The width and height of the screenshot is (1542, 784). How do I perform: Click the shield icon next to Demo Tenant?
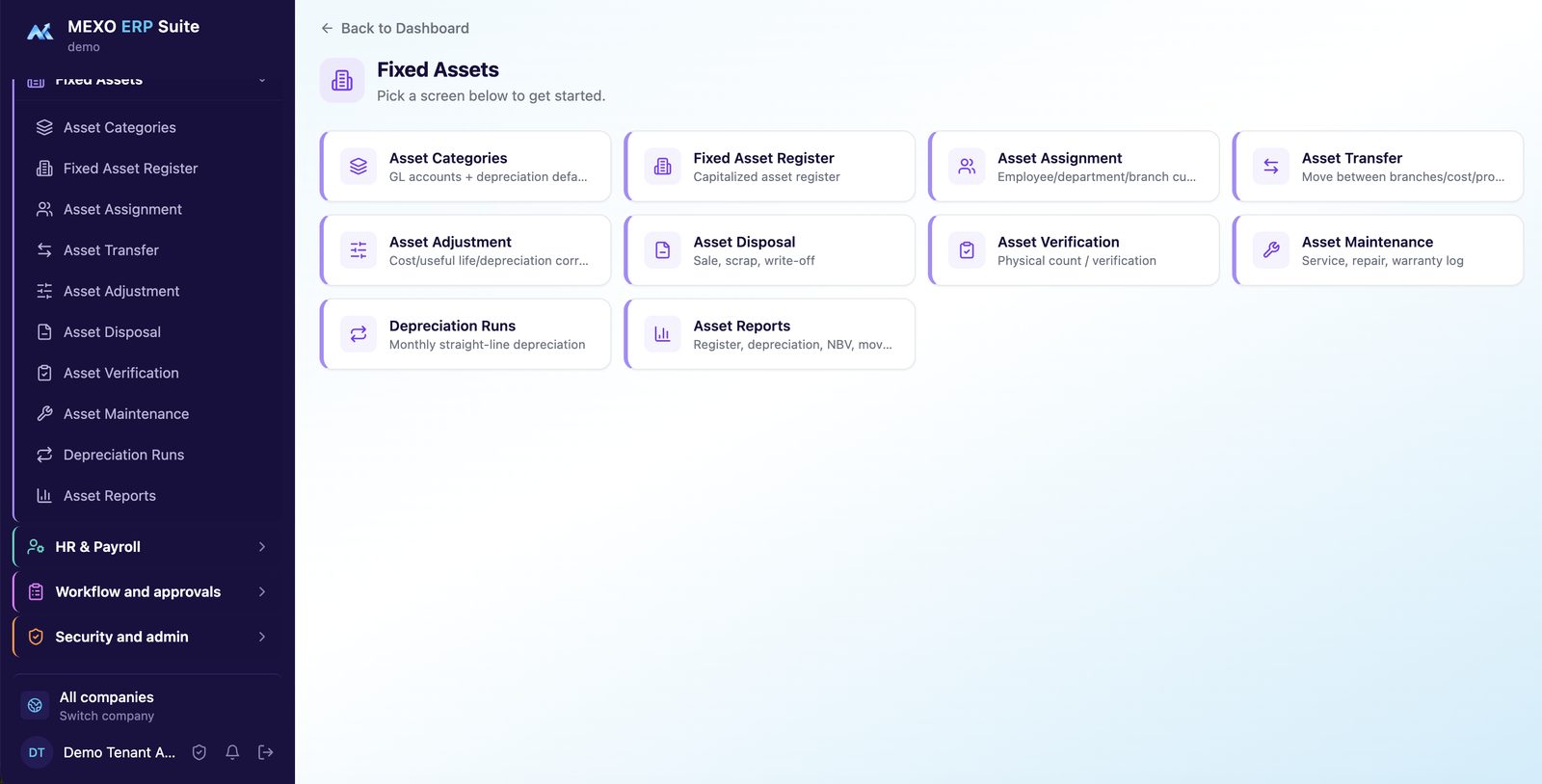click(x=199, y=752)
